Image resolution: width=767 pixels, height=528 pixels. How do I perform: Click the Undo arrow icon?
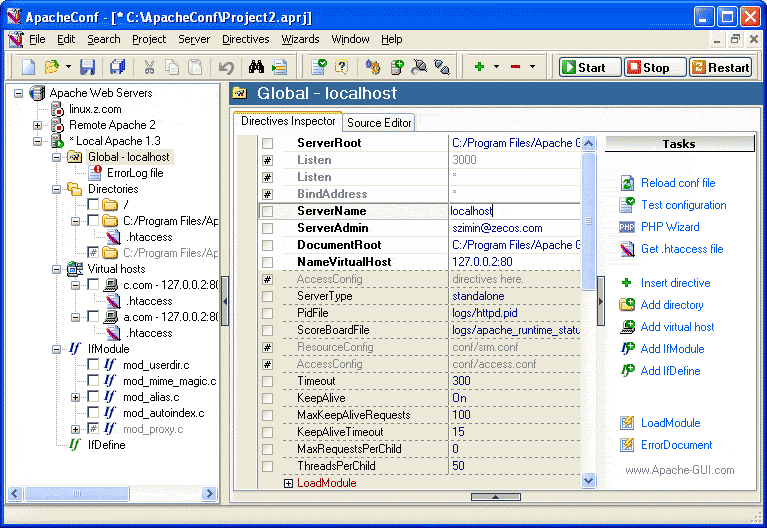(226, 67)
